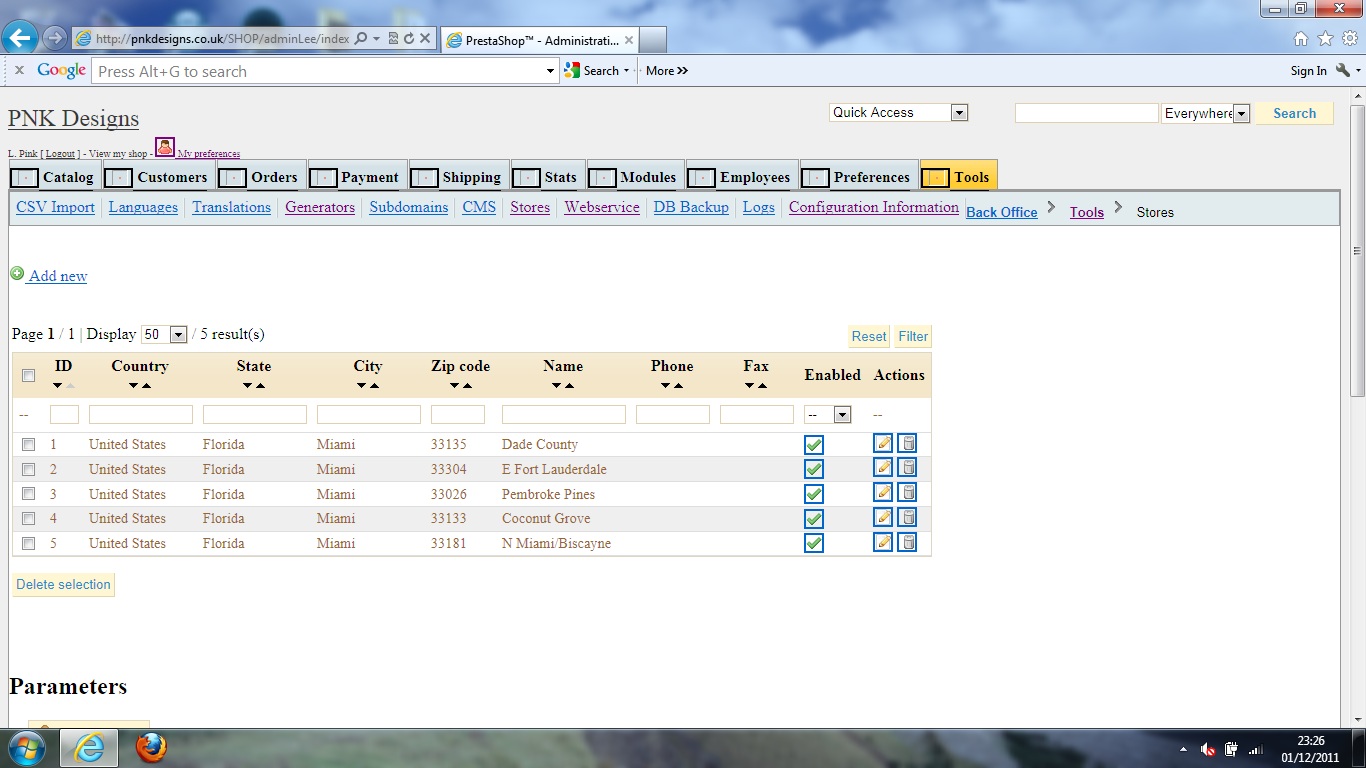Open Google Toolbar wrench options

tap(1344, 70)
